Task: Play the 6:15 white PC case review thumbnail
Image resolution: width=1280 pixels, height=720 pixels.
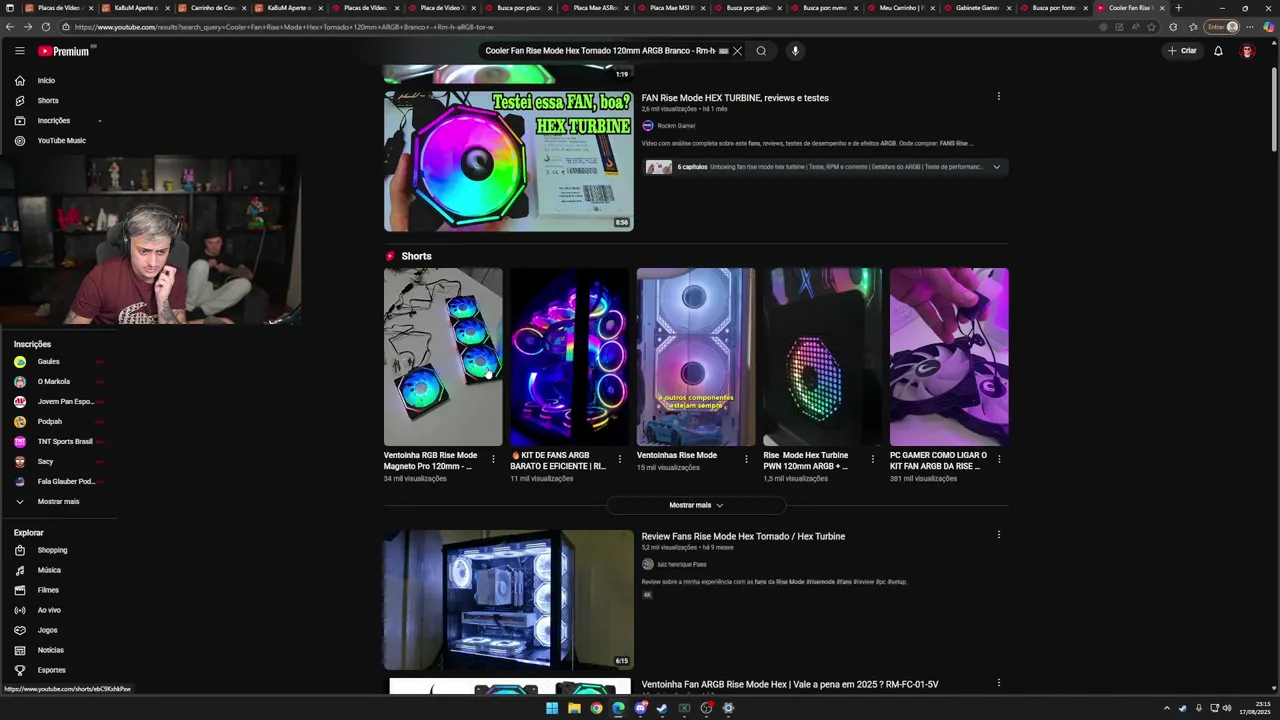Action: (508, 600)
